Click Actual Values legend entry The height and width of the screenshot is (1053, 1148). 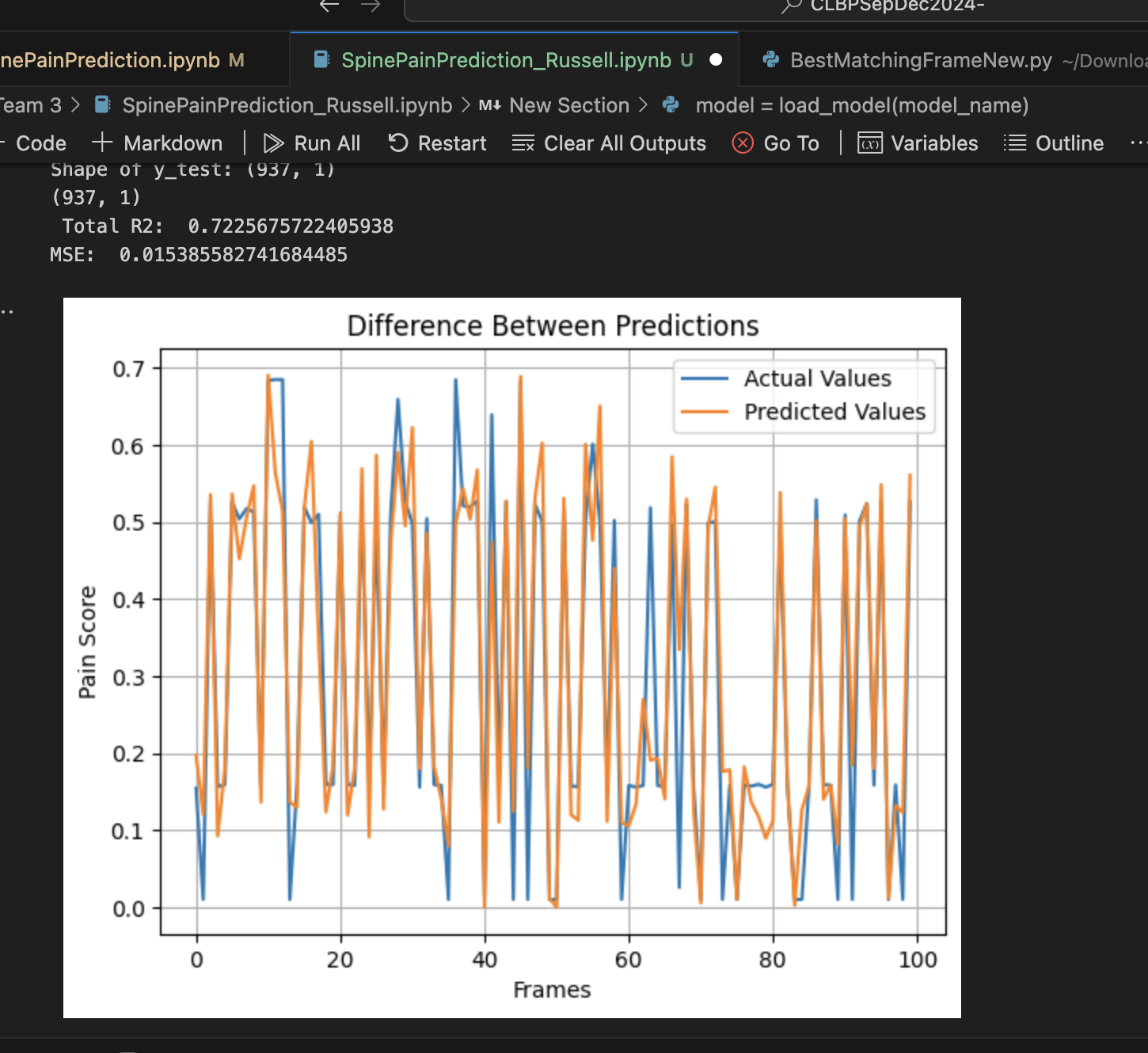click(786, 378)
